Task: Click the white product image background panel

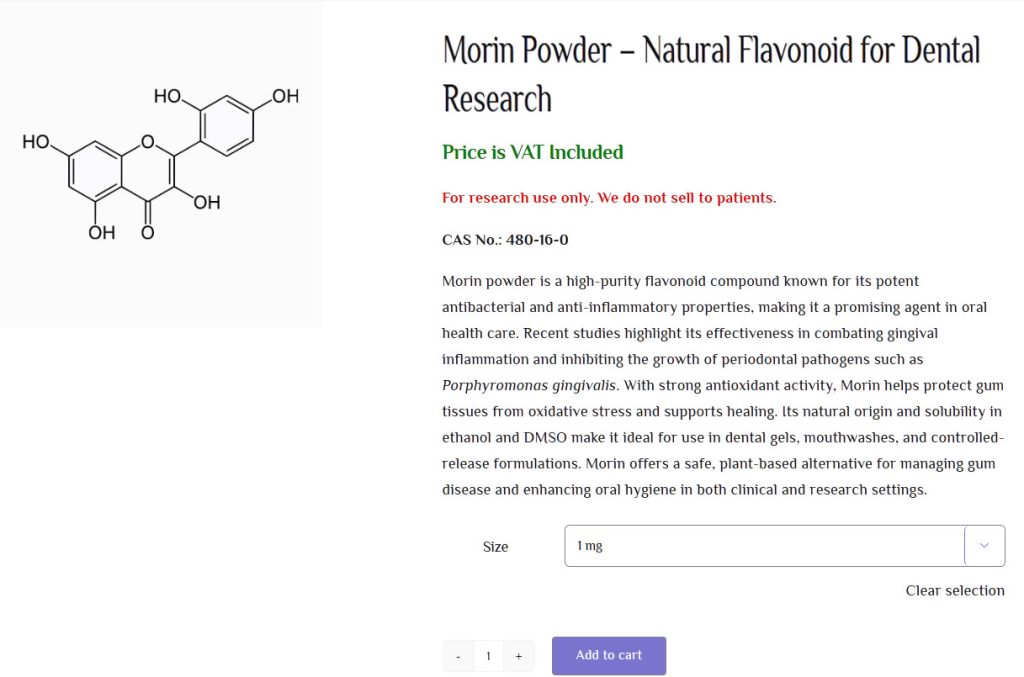Action: point(160,163)
